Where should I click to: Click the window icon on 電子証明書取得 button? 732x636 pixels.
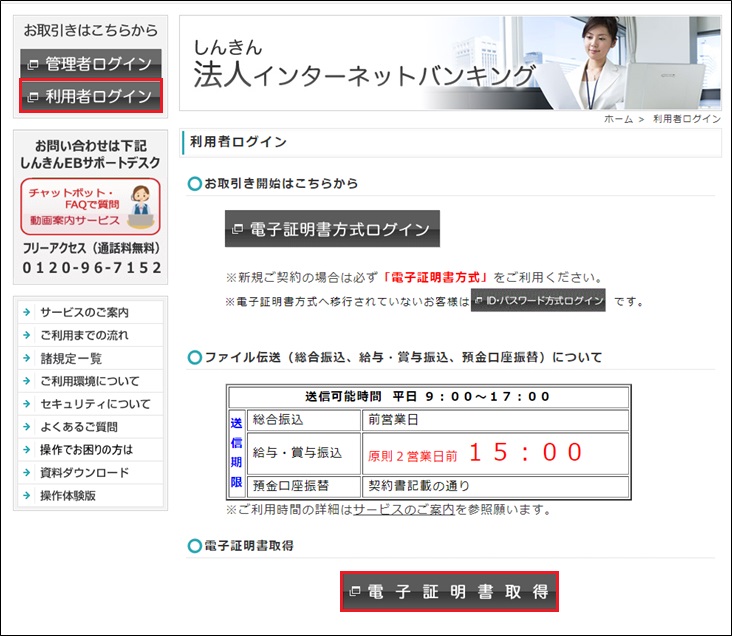tap(355, 592)
